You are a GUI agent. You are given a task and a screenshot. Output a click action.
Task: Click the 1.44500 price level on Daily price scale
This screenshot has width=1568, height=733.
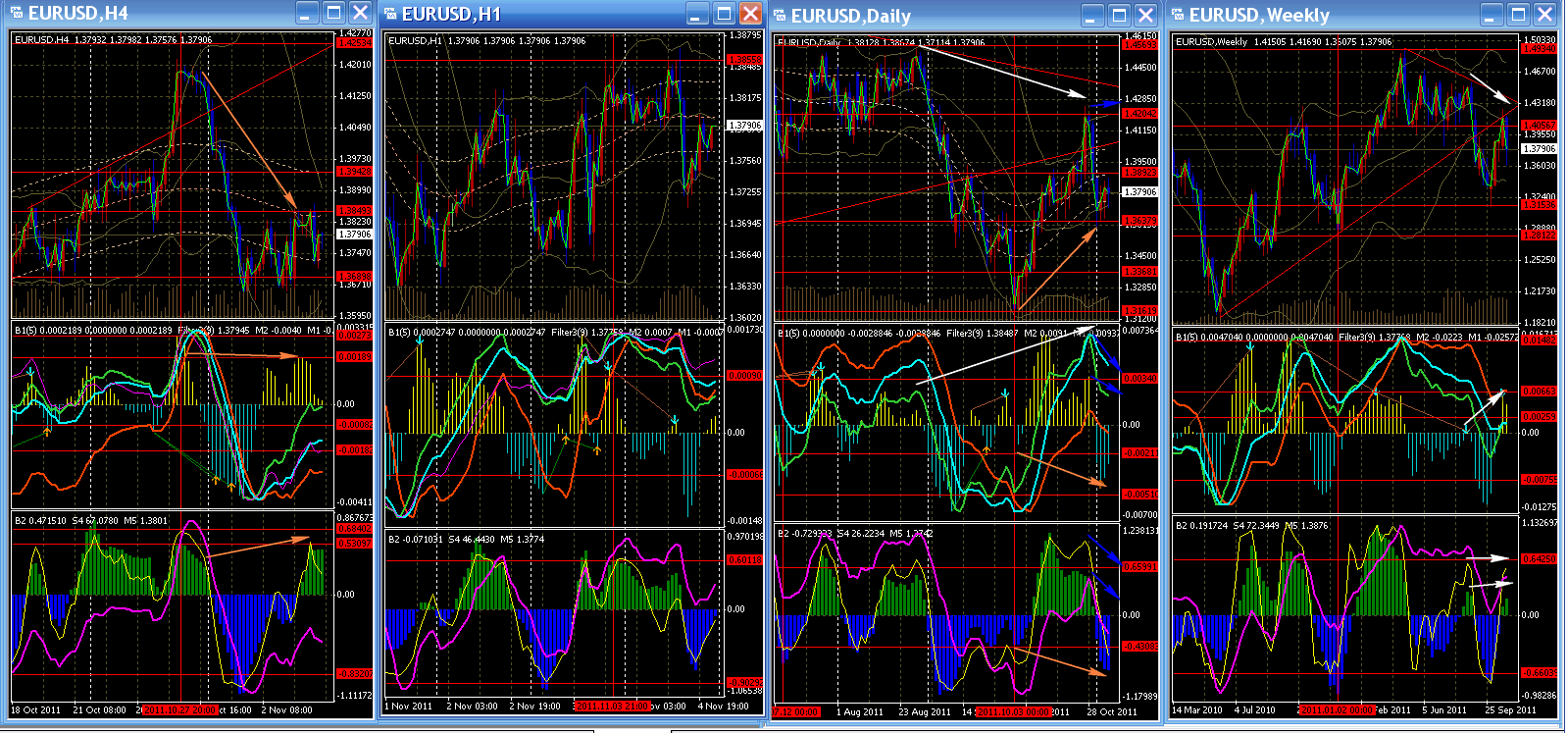(1140, 68)
